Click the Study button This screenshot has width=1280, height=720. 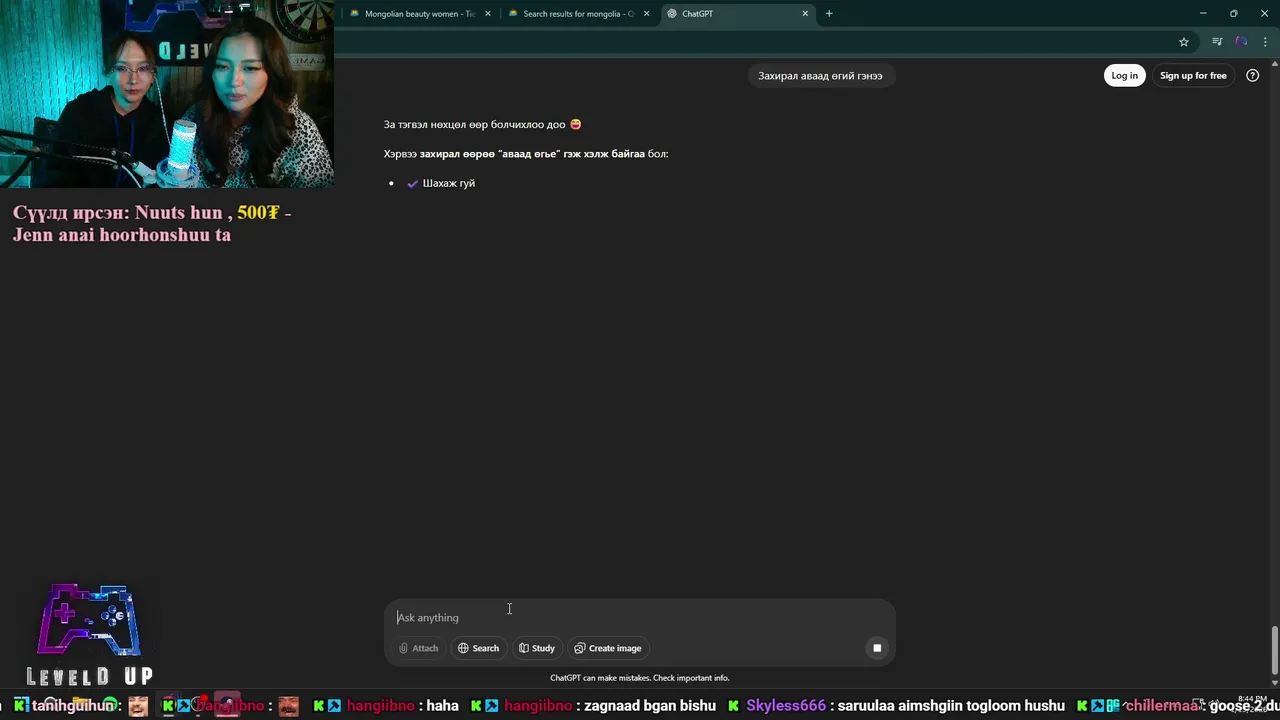(537, 648)
